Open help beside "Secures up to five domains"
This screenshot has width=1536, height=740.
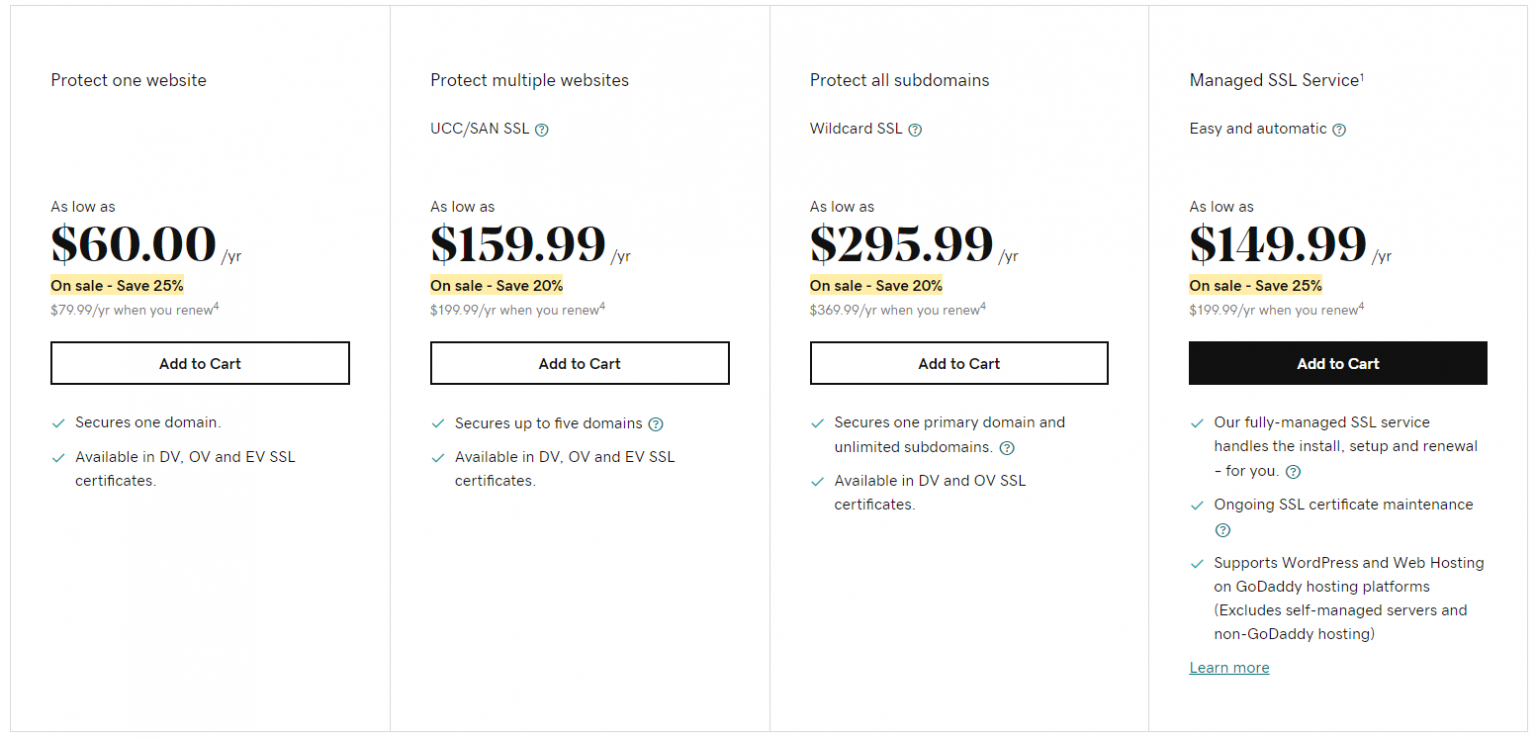[x=656, y=423]
